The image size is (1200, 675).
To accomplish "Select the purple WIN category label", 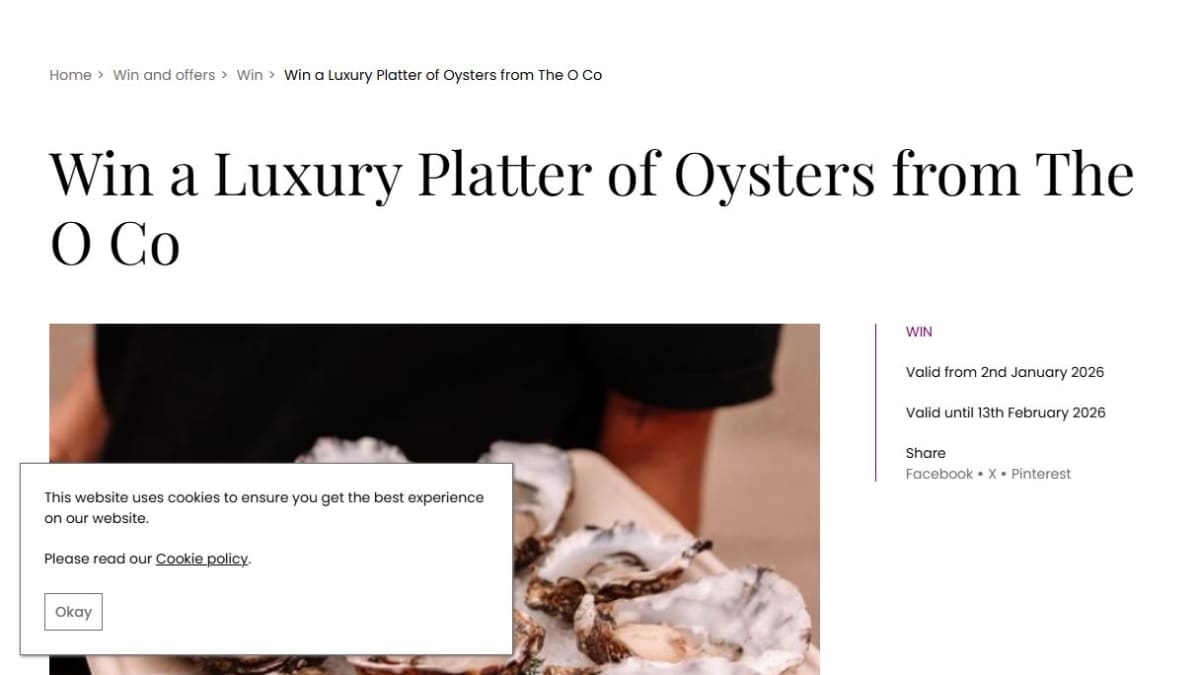I will click(x=919, y=332).
